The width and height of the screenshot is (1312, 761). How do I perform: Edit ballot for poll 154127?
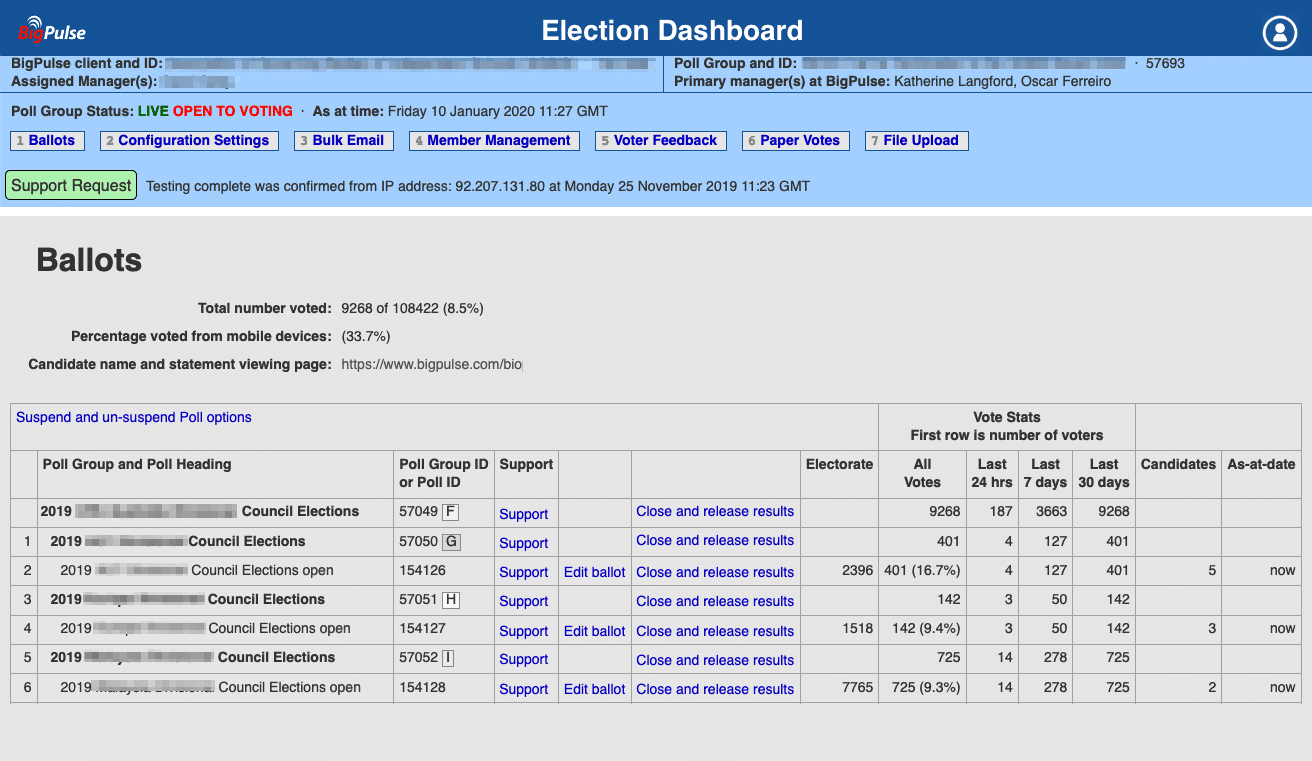[x=594, y=630]
